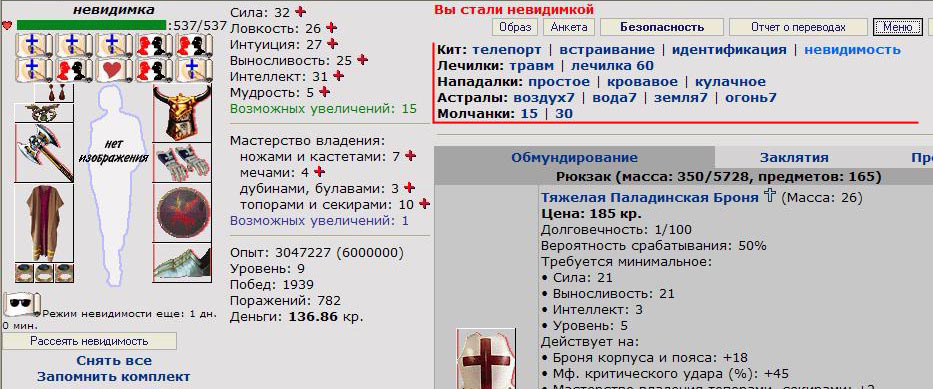This screenshot has width=933, height=389.
Task: Click the earrings equipment slot
Action: (x=54, y=93)
